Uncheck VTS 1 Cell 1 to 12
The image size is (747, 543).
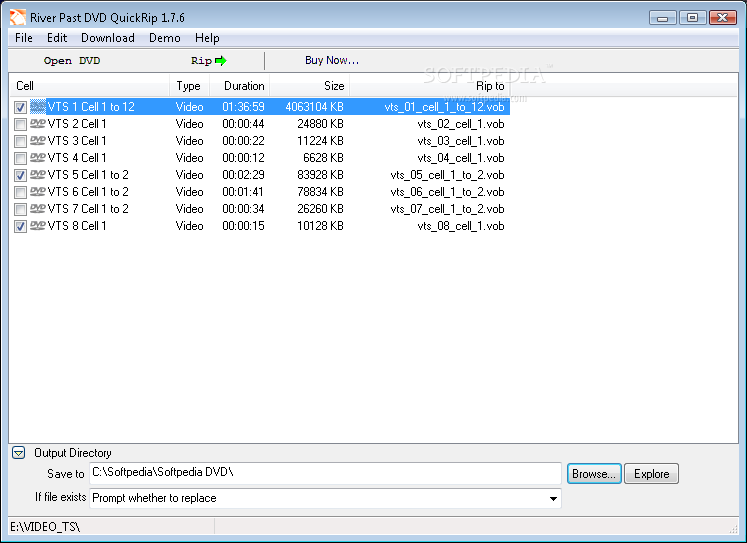20,107
